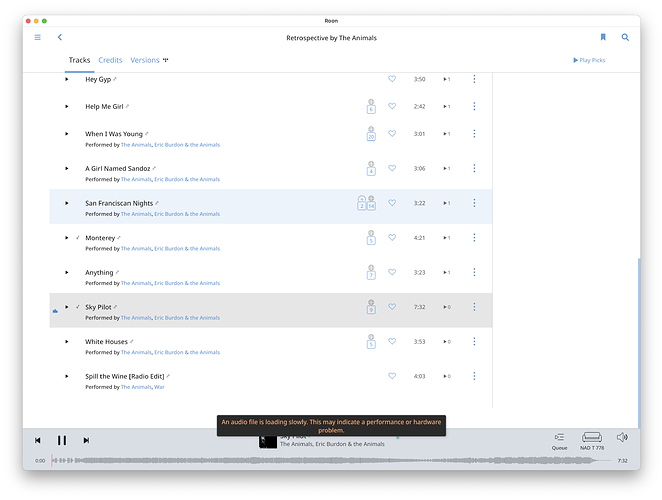Switch to the Versions tab
Screen dimensions: 662x500
point(145,60)
